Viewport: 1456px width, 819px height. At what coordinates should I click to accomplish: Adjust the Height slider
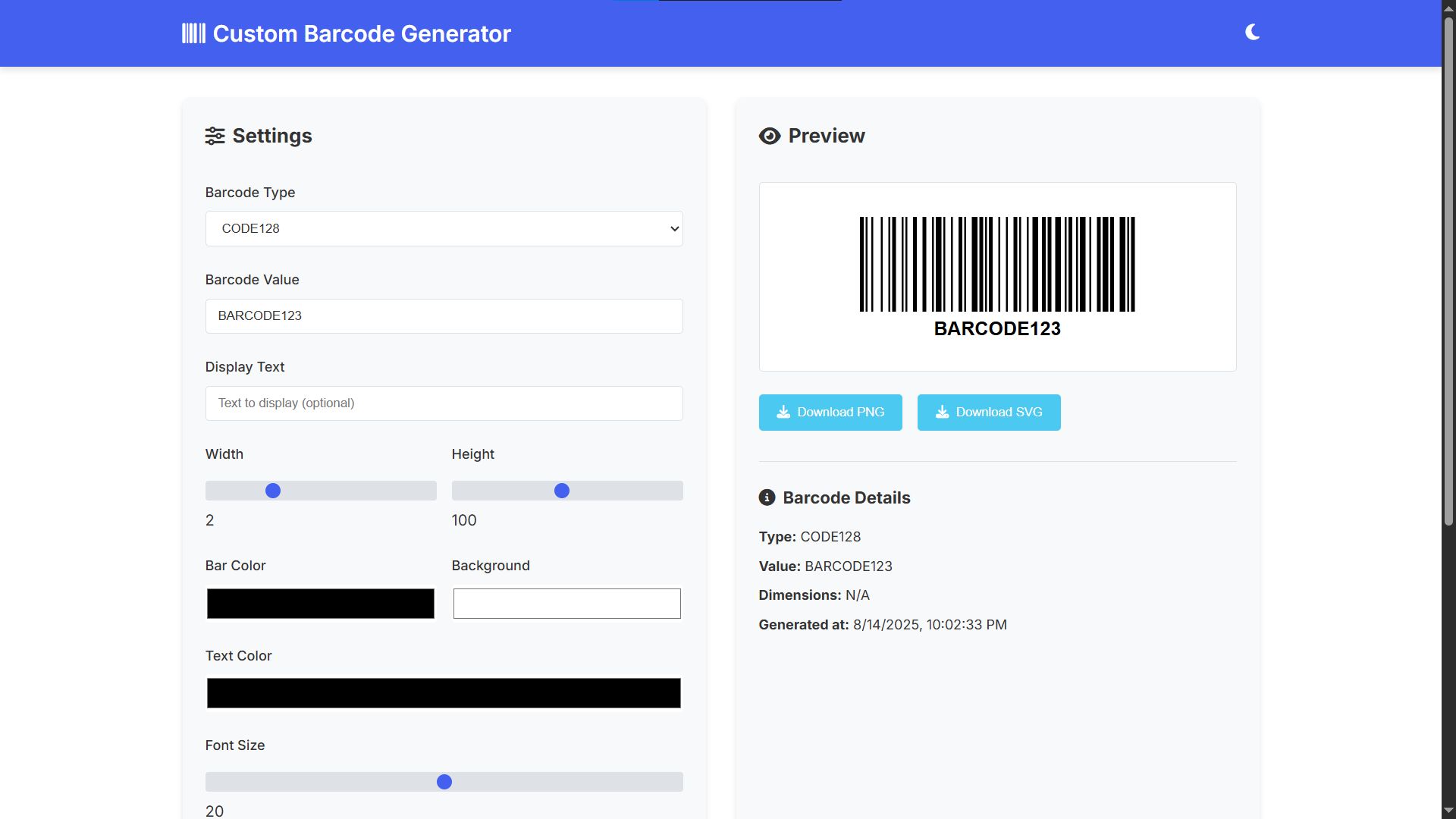click(567, 491)
